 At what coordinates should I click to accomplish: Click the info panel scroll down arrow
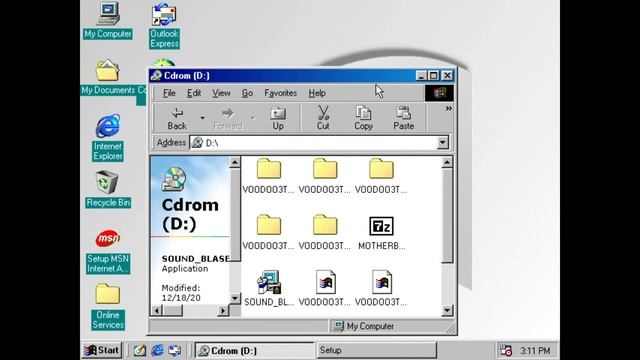pos(235,298)
